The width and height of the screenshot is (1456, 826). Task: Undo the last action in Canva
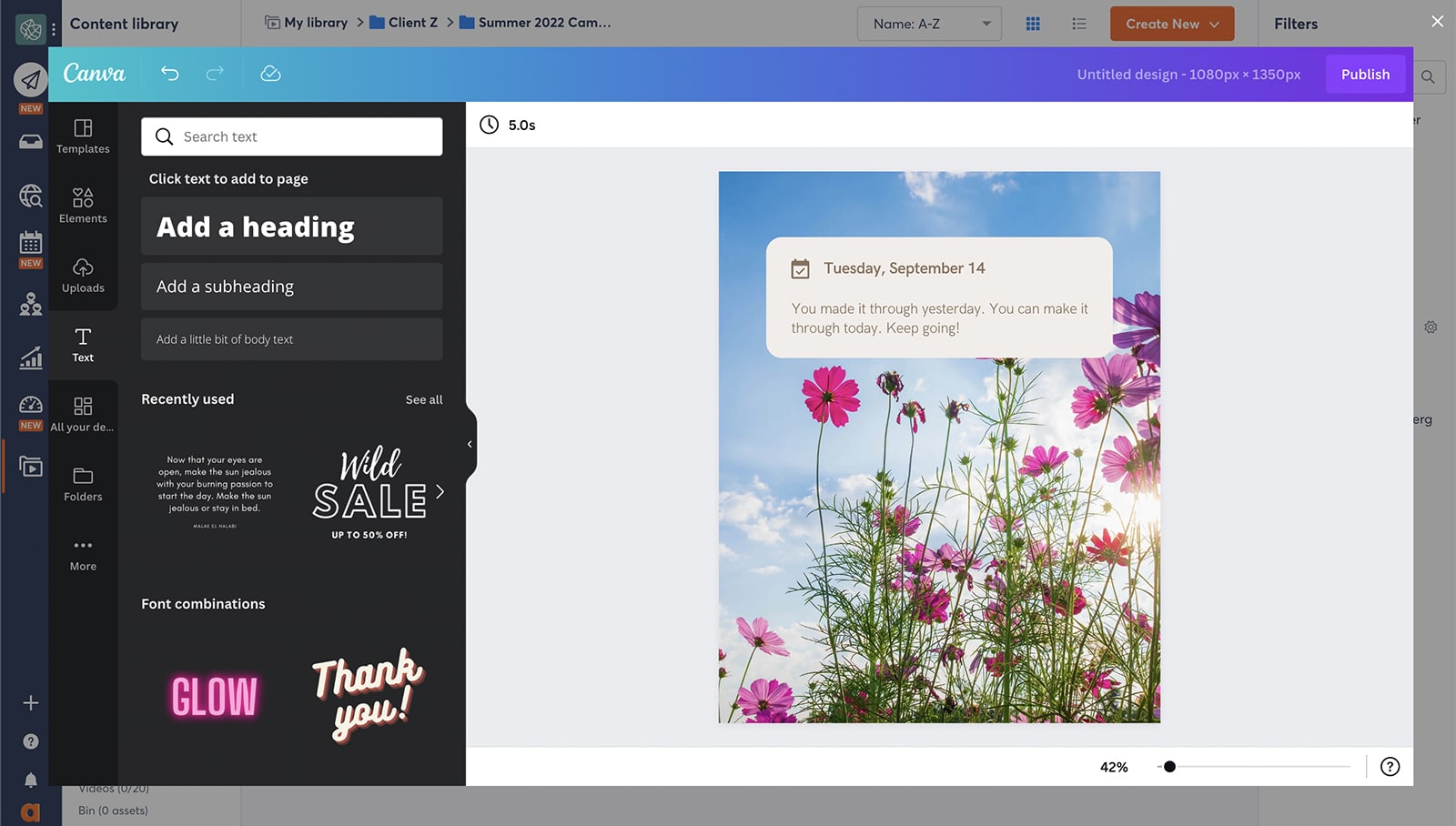(x=170, y=74)
